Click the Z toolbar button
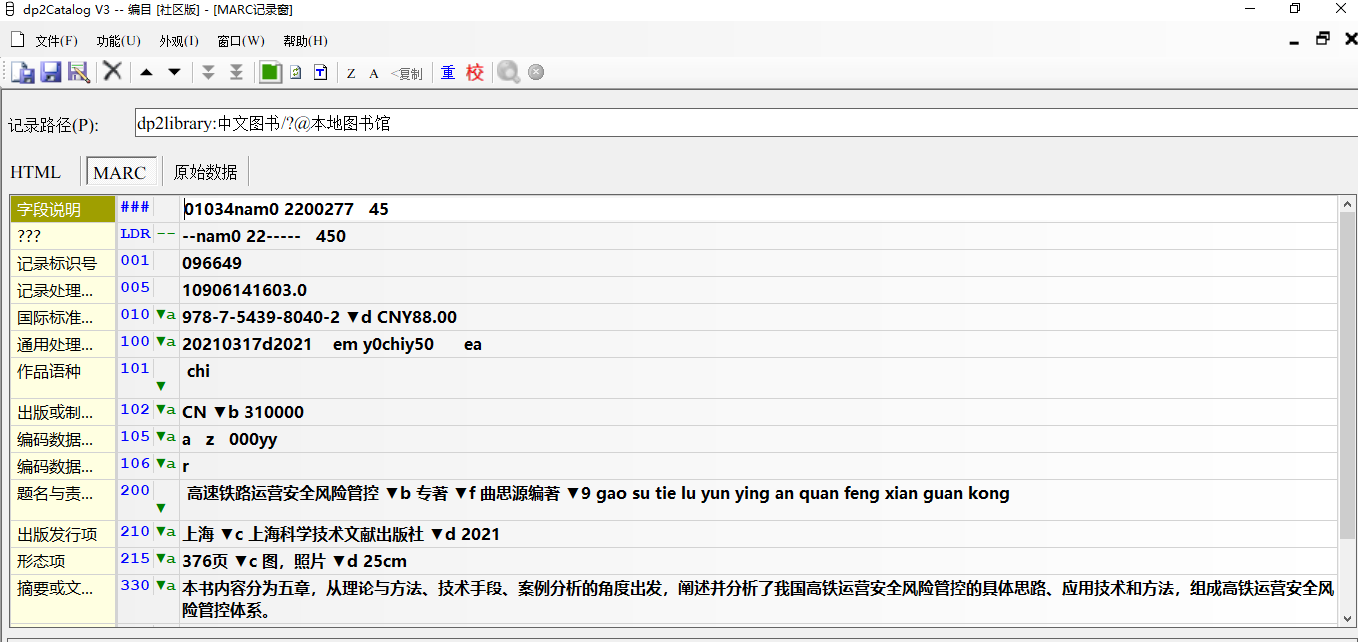The image size is (1358, 642). [x=351, y=73]
